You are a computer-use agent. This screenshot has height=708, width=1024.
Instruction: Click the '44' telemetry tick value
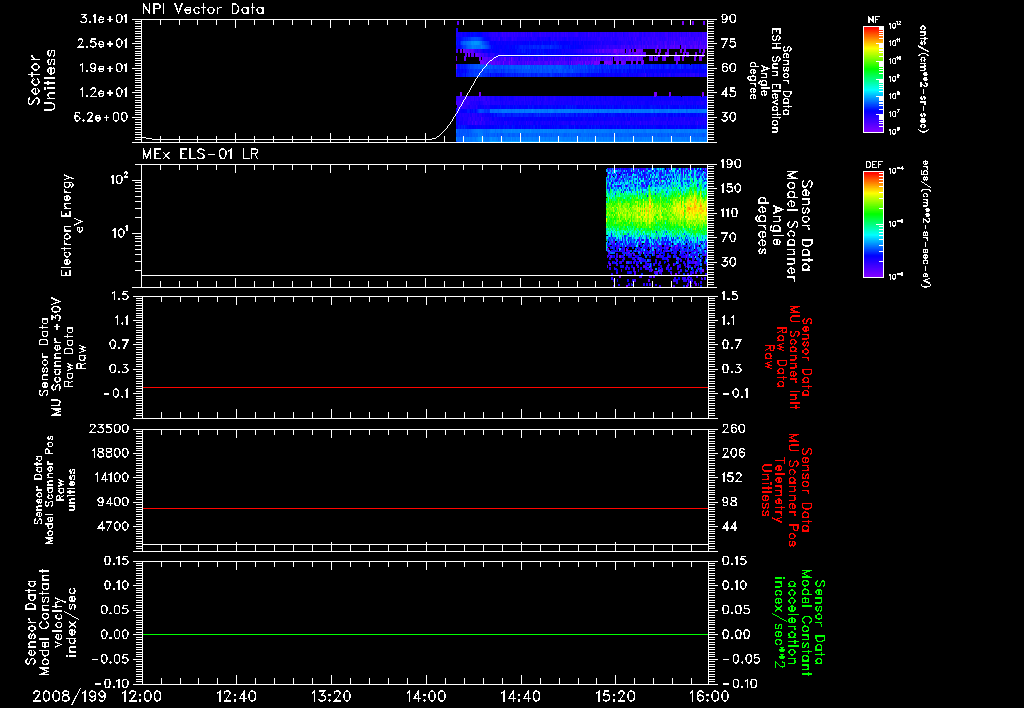point(729,526)
